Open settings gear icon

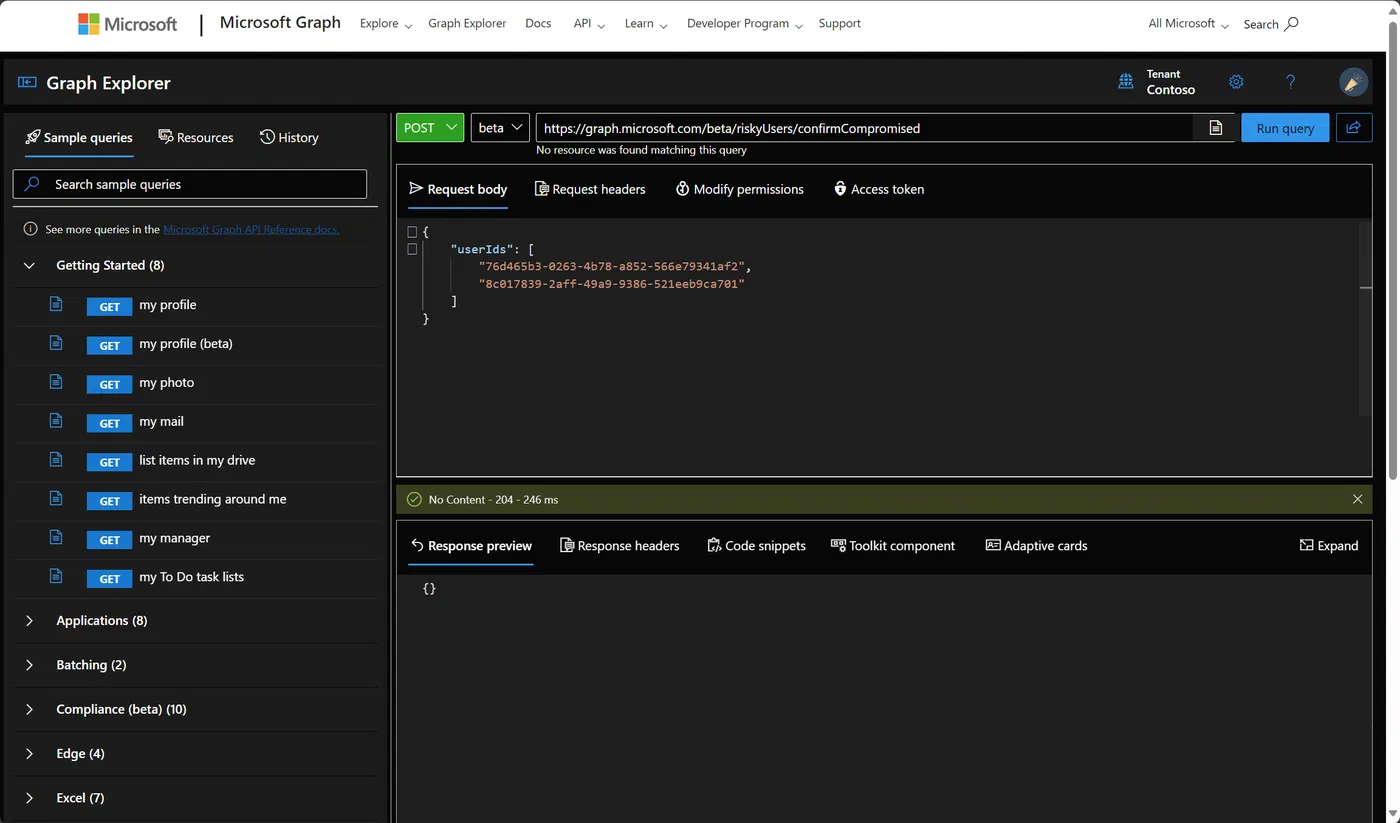tap(1236, 82)
